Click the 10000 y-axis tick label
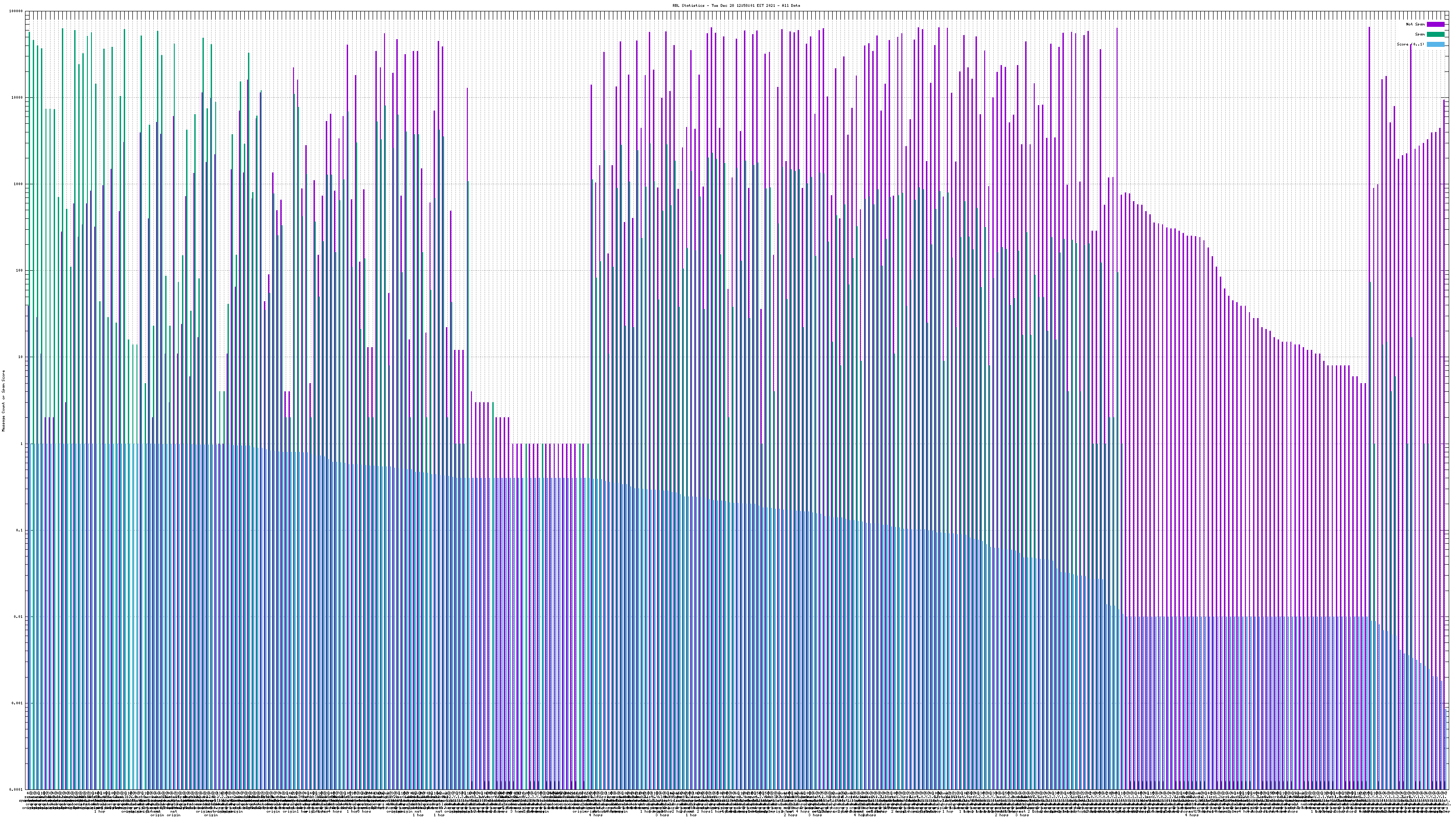 pyautogui.click(x=17, y=98)
